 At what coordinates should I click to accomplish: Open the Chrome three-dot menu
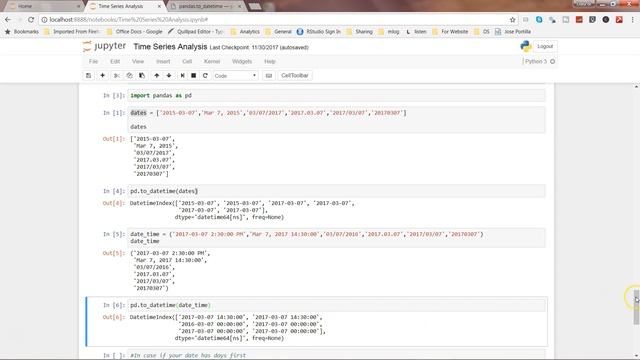(x=632, y=20)
